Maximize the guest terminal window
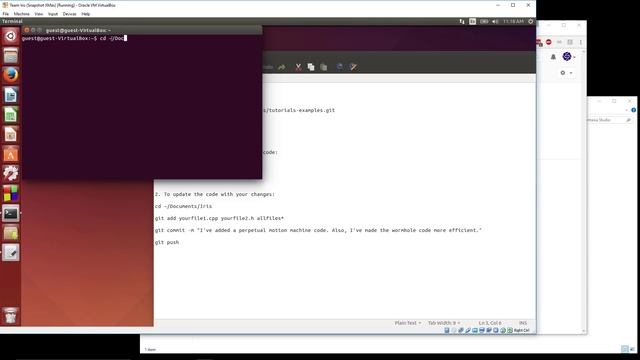Image resolution: width=640 pixels, height=360 pixels. (40, 30)
